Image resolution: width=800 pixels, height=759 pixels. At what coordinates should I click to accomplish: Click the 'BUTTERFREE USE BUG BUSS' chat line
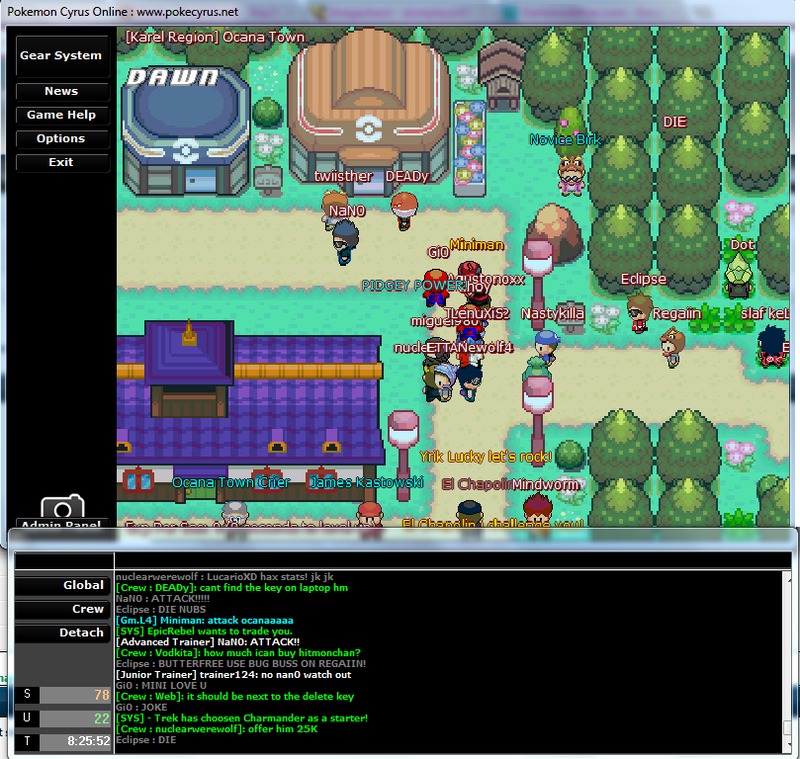(x=241, y=664)
